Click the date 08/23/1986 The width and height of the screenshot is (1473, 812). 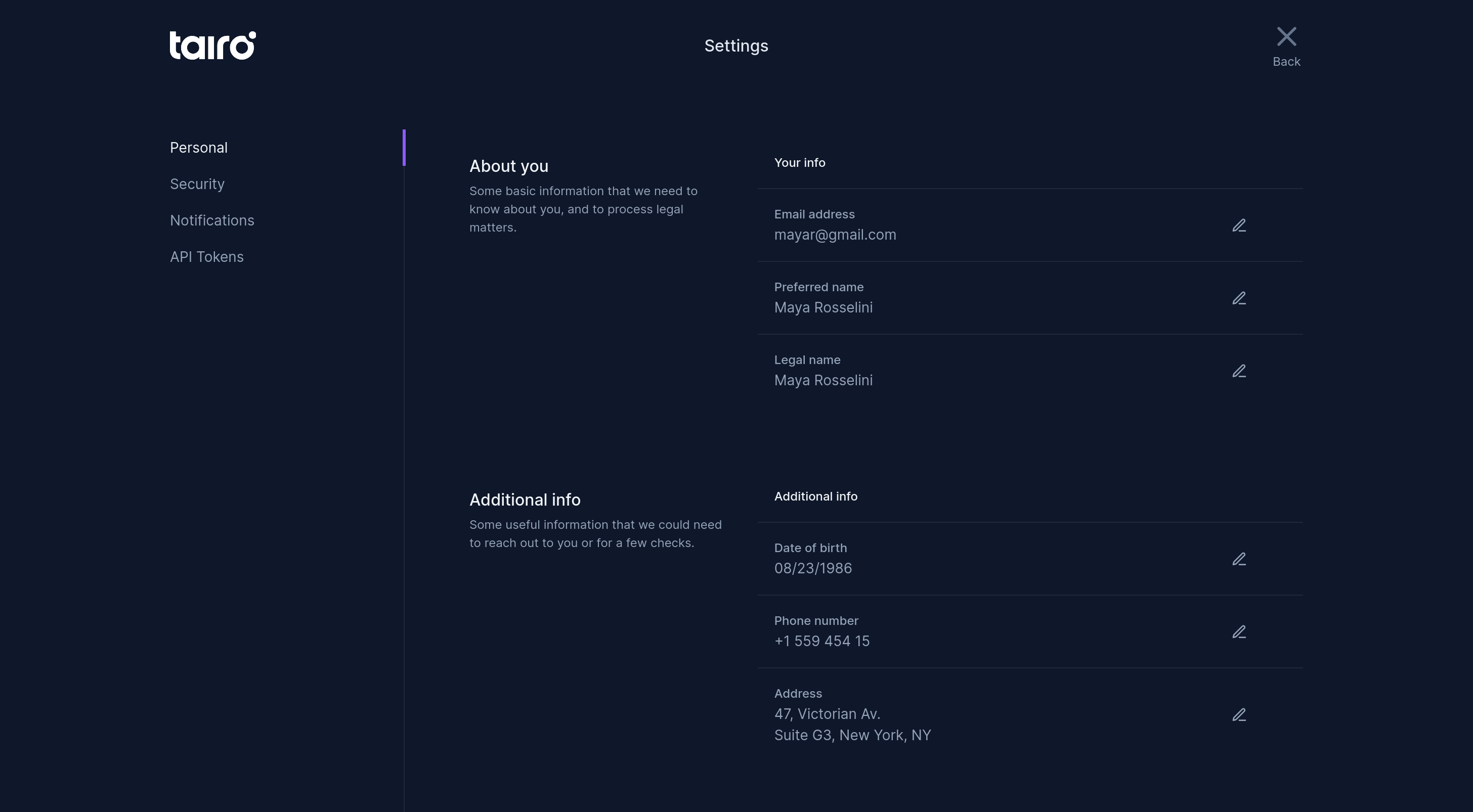pyautogui.click(x=812, y=569)
